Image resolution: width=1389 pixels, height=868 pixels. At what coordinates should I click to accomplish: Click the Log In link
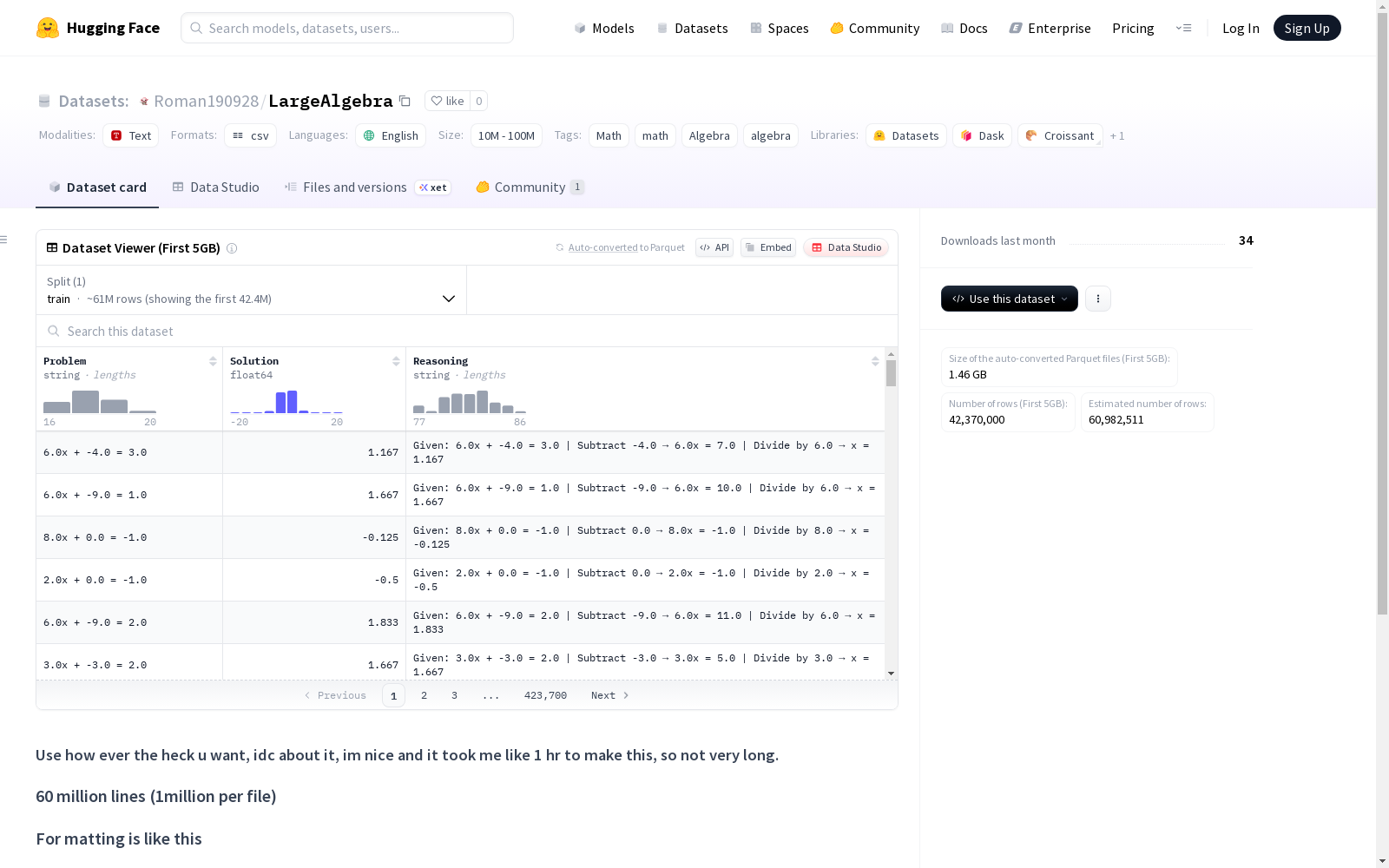[x=1241, y=28]
